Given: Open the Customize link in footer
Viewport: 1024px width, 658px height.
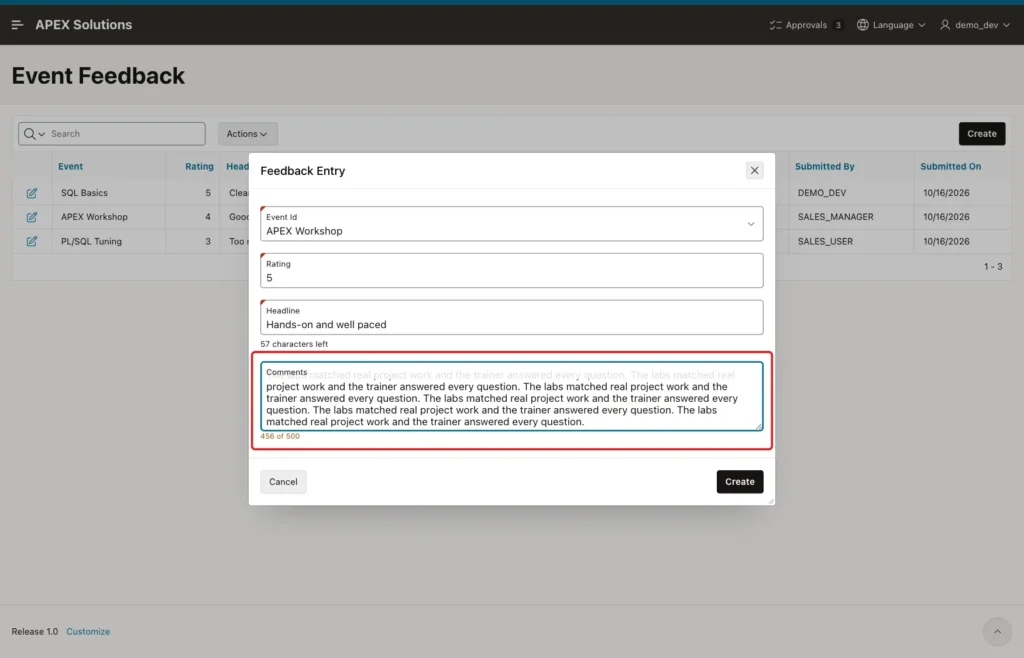Looking at the screenshot, I should coord(88,631).
